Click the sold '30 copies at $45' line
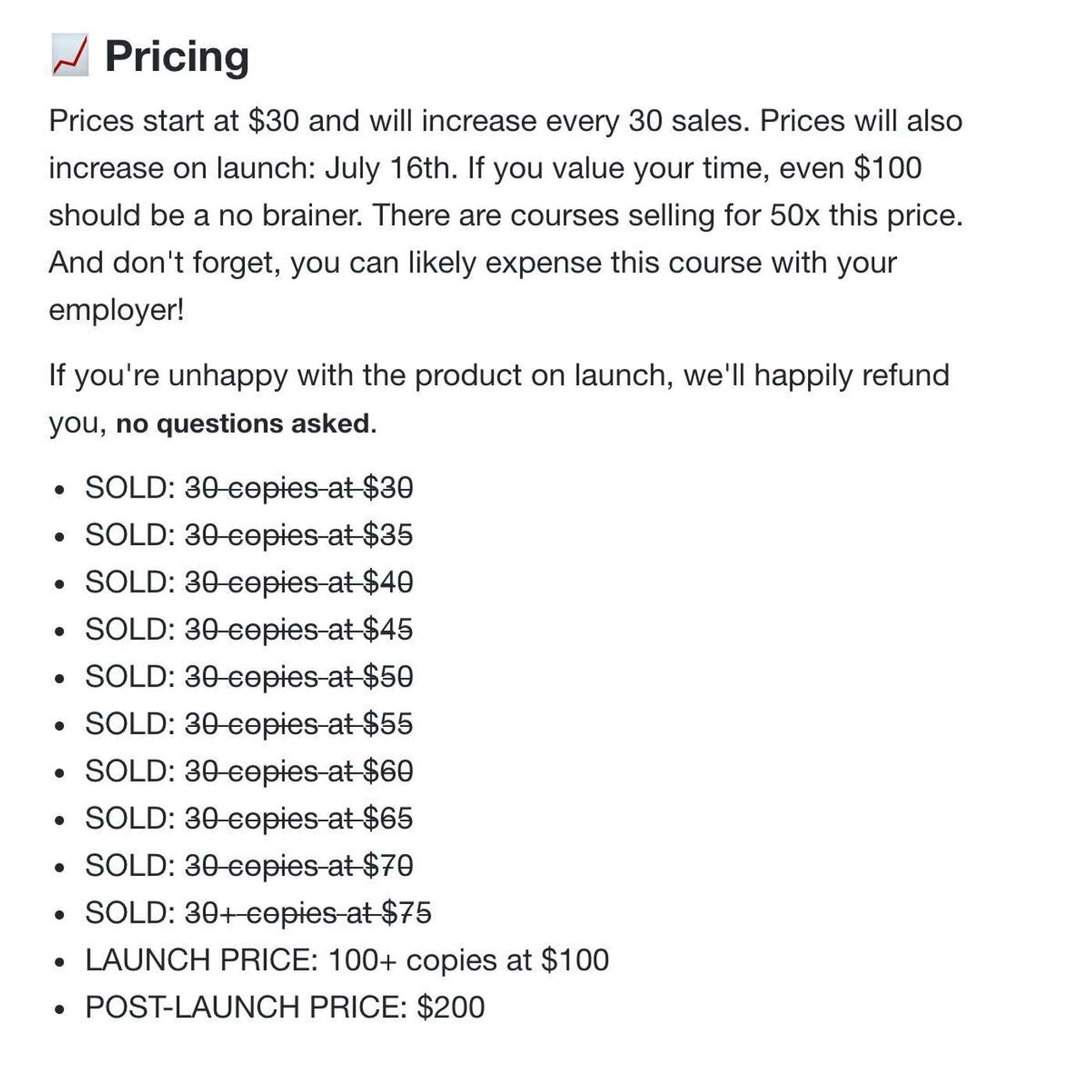 pos(299,629)
